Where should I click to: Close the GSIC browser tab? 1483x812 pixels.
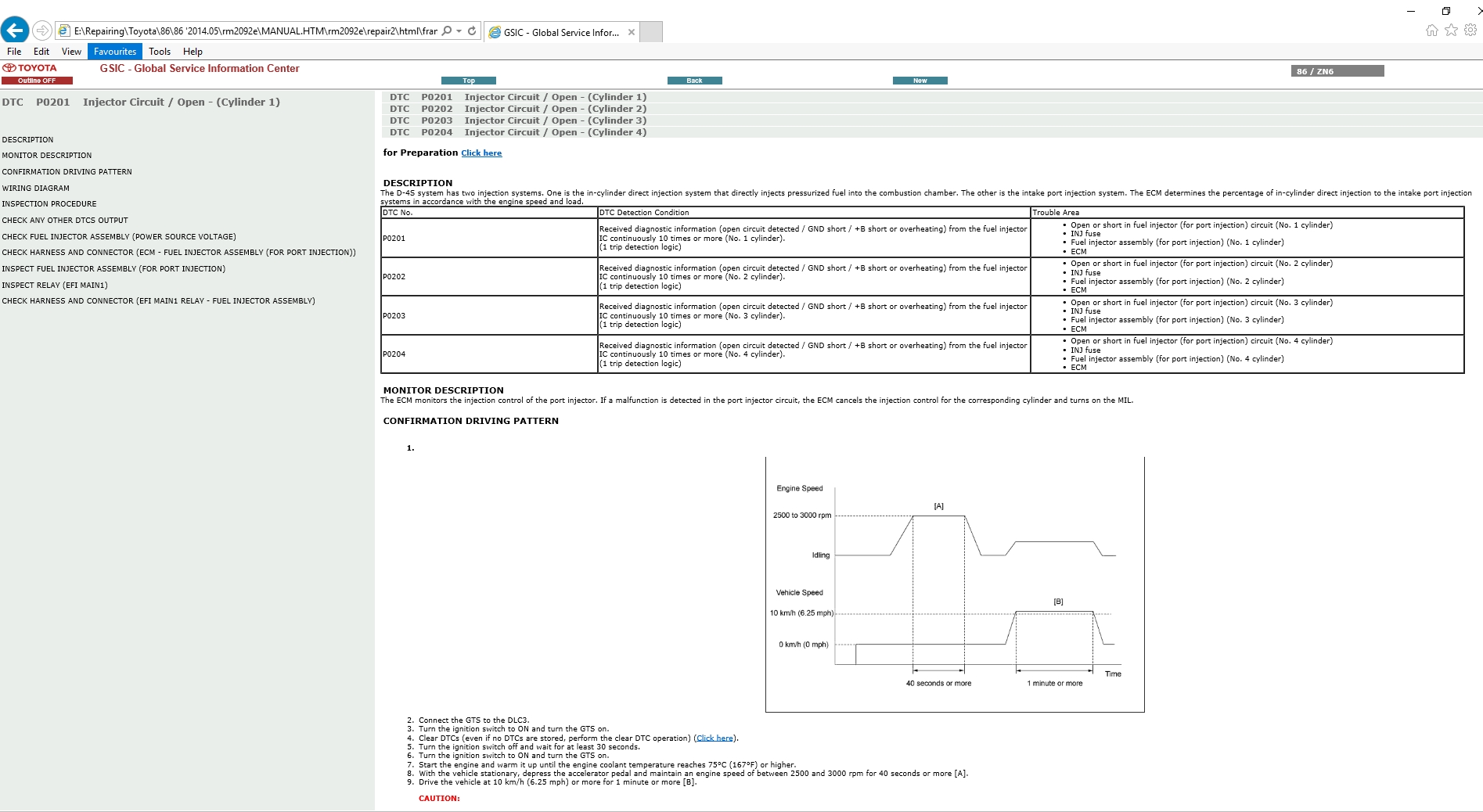632,32
